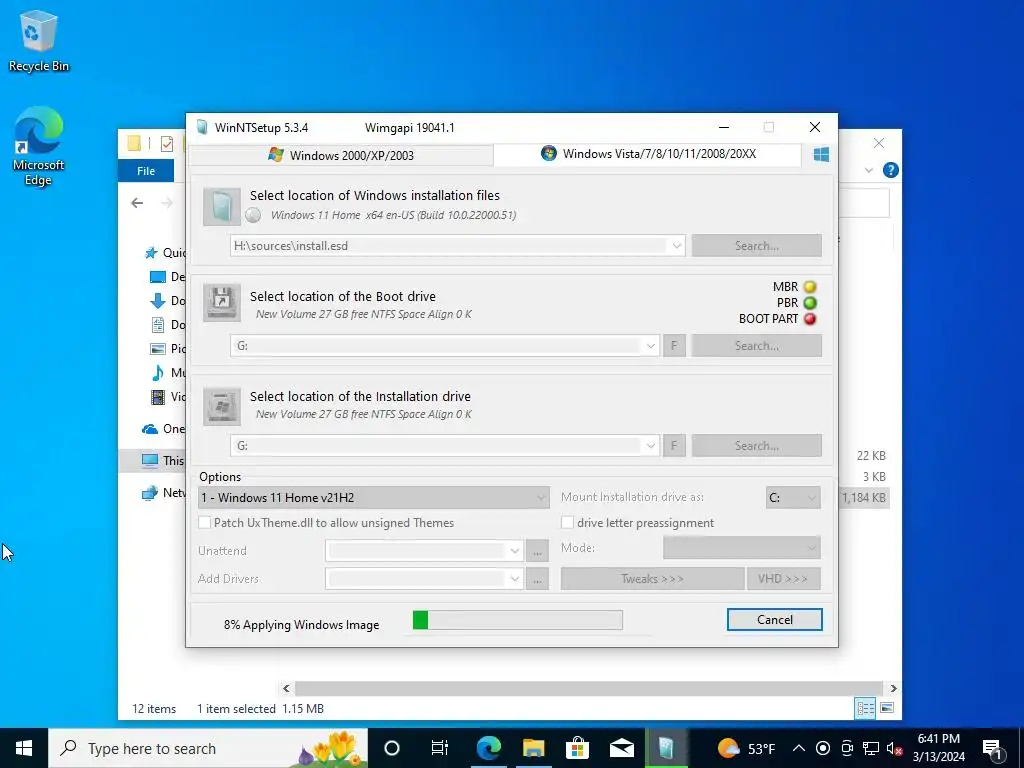Open the Recycle Bin desktop icon
The height and width of the screenshot is (768, 1024).
(x=39, y=41)
